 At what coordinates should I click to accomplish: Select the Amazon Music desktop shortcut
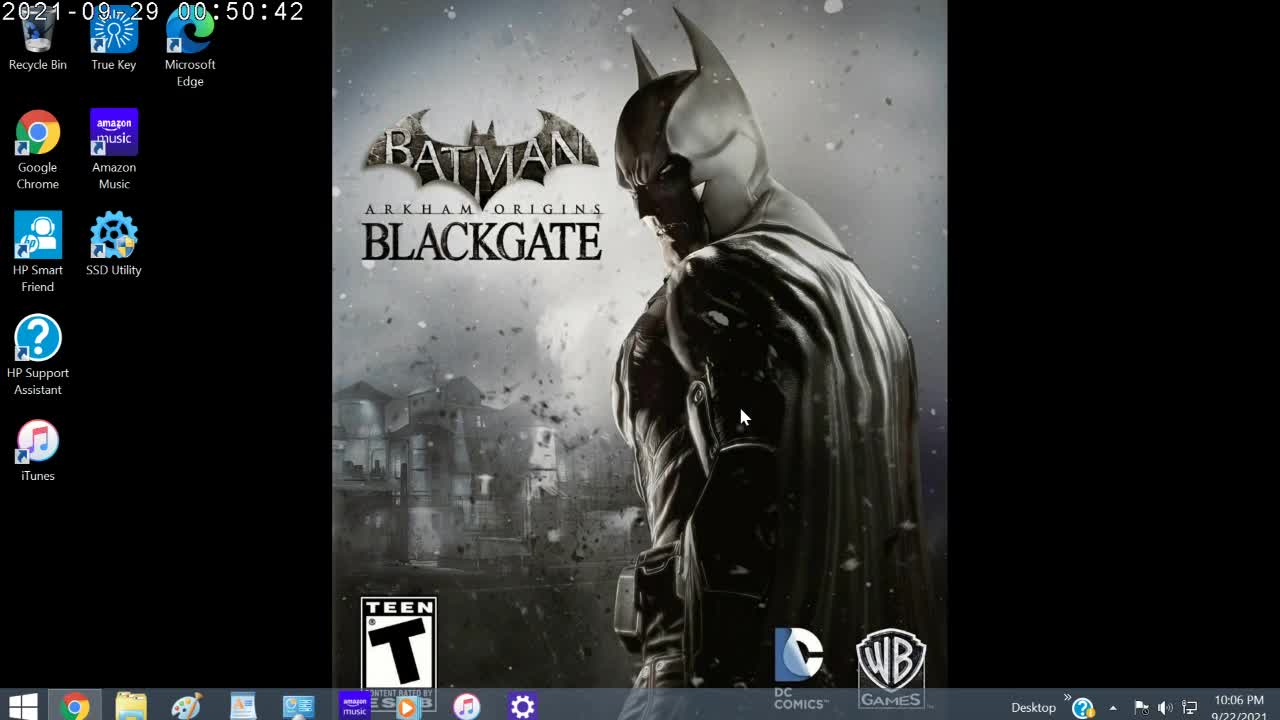[114, 150]
